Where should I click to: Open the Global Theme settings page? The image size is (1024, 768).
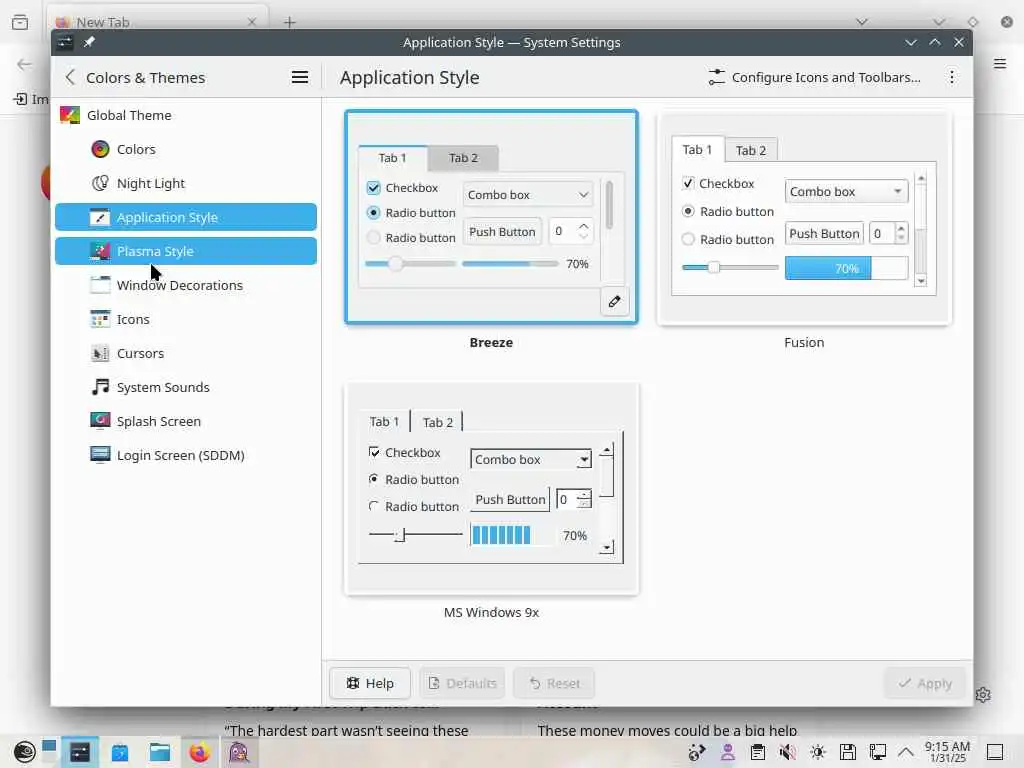(x=186, y=115)
